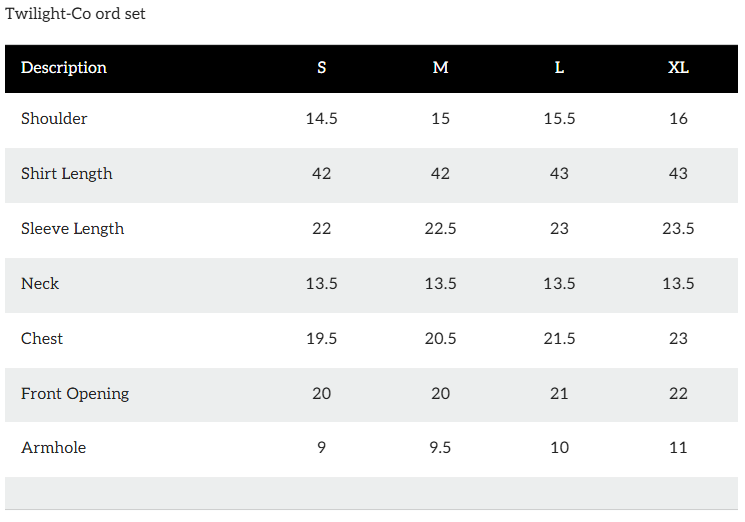The height and width of the screenshot is (522, 745).
Task: Select the XL size column header
Action: click(x=678, y=68)
